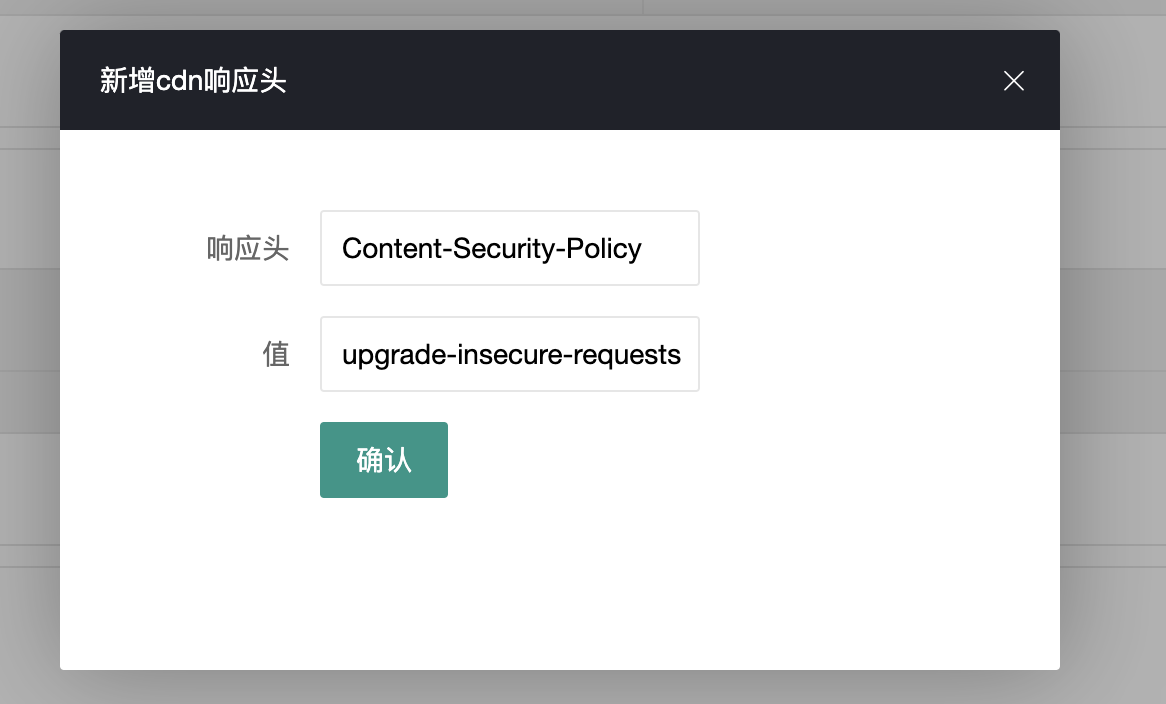Click dimmed backdrop left of the dialog
Viewport: 1166px width, 704px height.
[x=29, y=350]
